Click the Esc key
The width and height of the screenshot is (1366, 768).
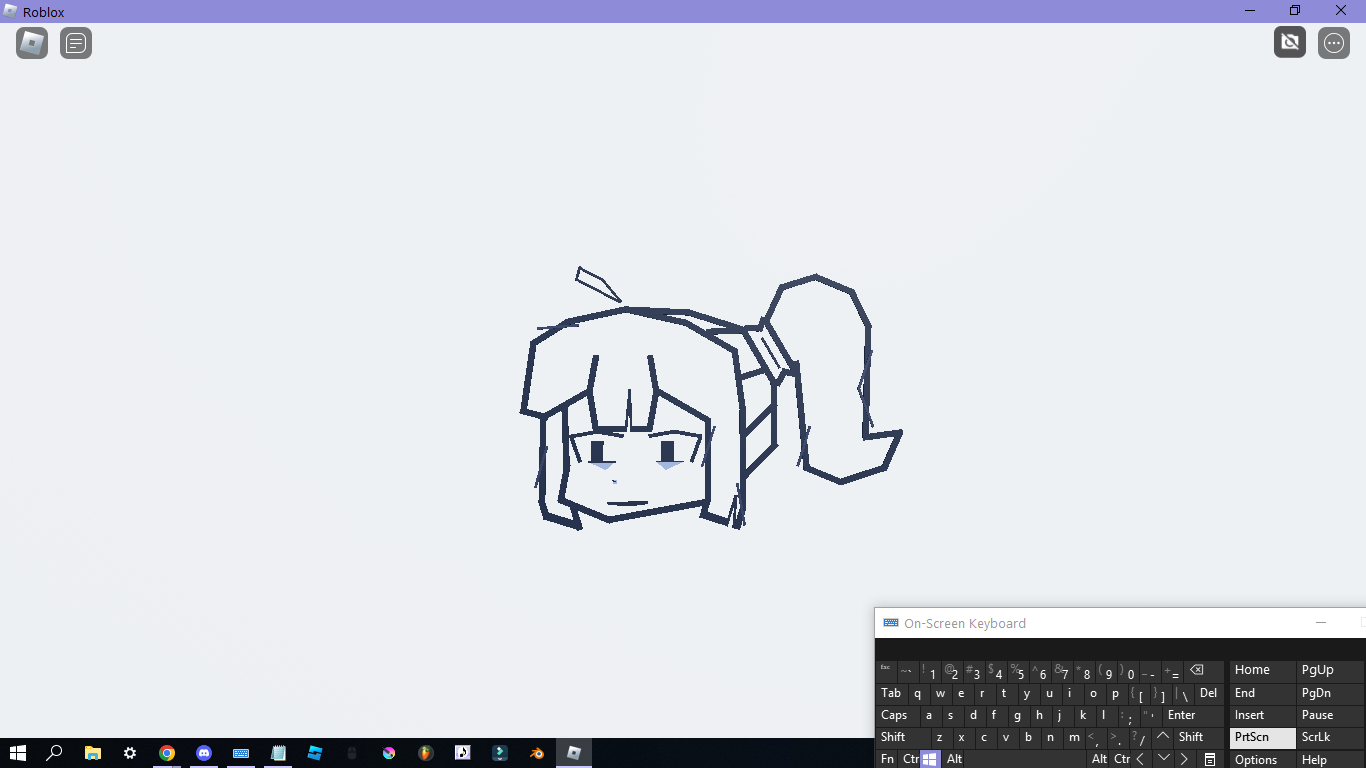coord(886,671)
